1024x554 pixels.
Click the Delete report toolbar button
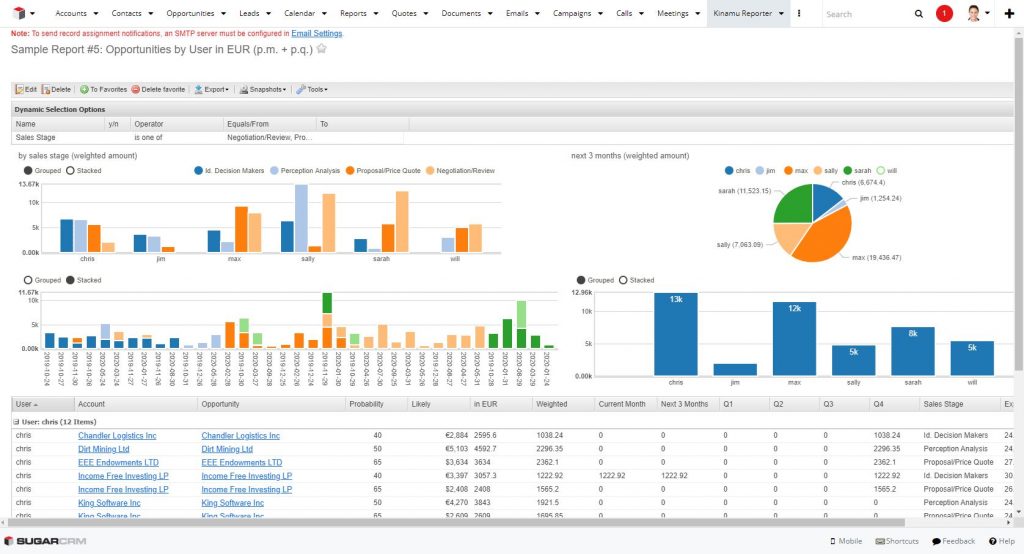[56, 90]
